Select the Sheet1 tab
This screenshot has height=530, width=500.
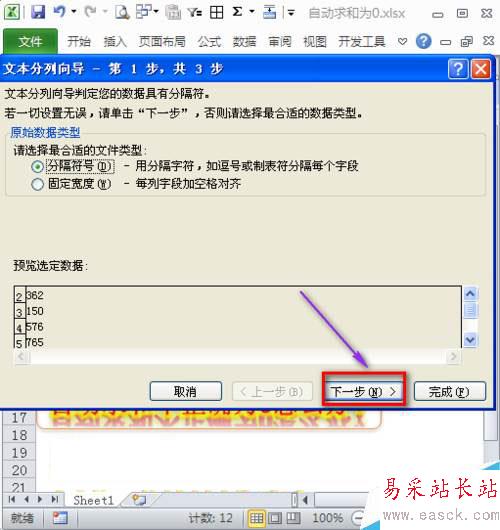93,500
